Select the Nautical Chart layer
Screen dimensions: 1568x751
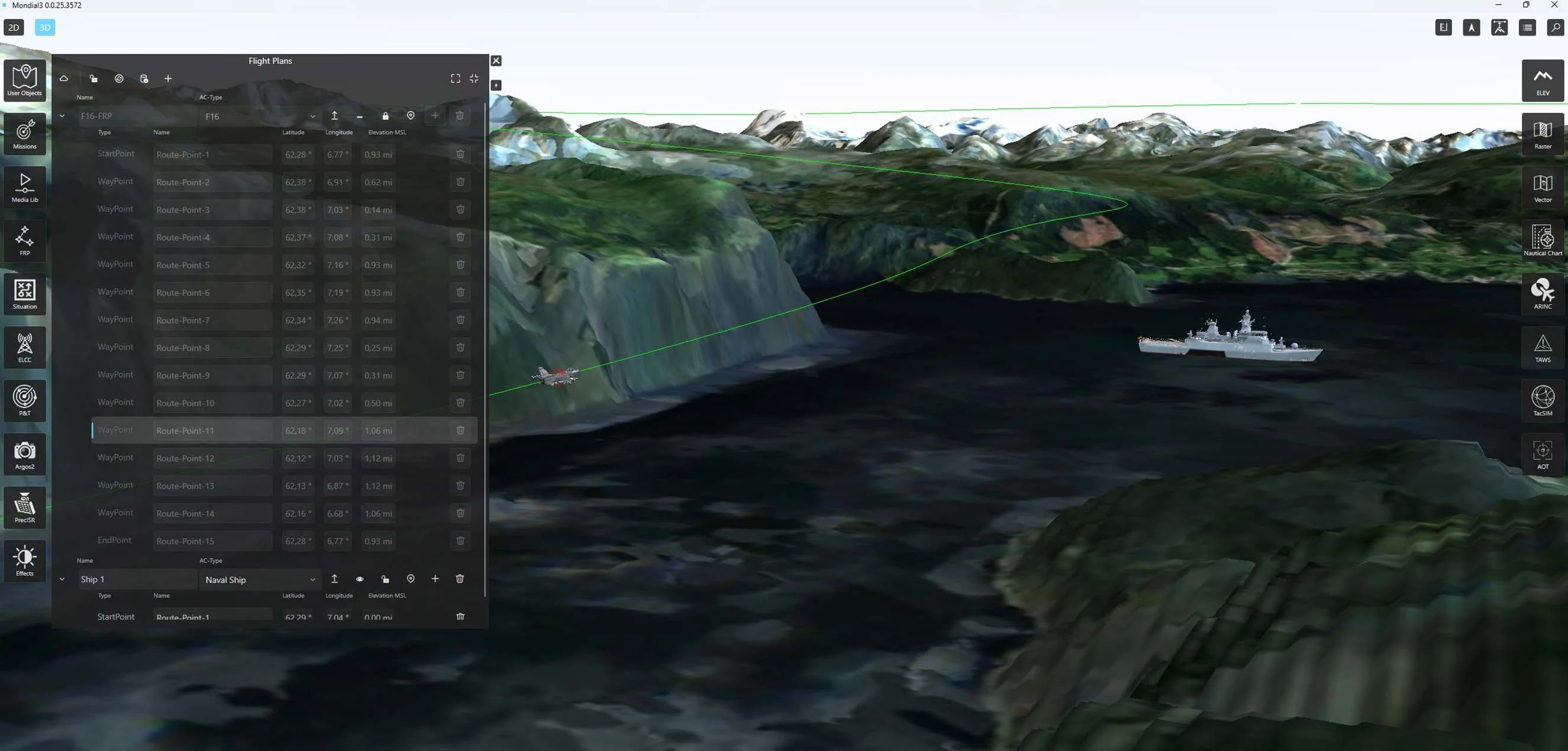[x=1542, y=239]
